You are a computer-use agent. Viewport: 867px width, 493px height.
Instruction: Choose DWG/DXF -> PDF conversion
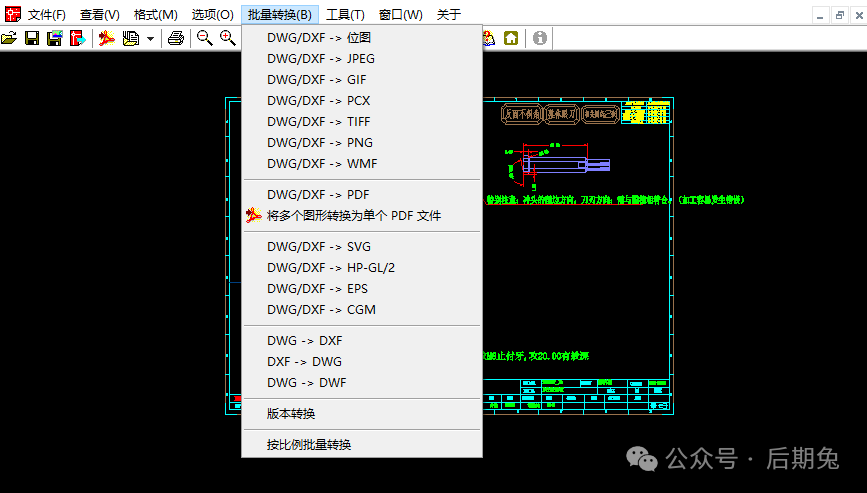[362, 195]
